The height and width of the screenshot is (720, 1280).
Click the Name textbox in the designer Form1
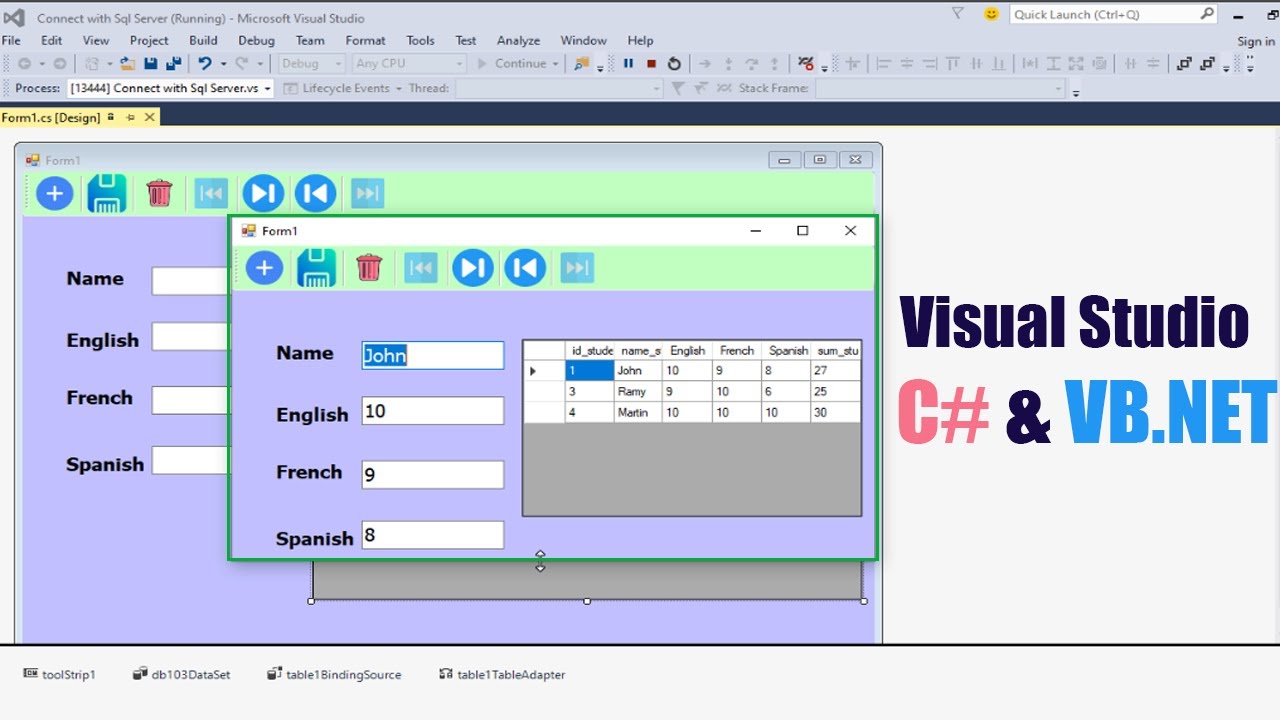pyautogui.click(x=190, y=281)
